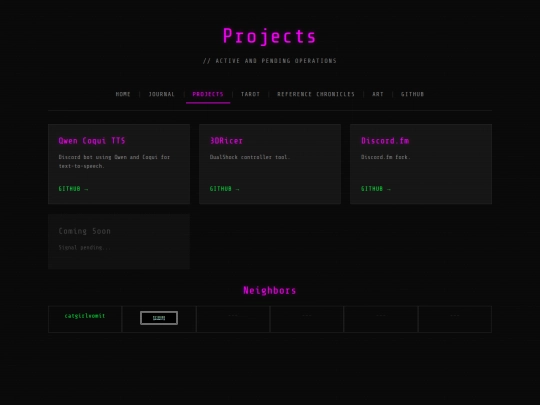Follow GITHUB link under Qwen Coqui TTS
The height and width of the screenshot is (405, 540).
73,189
